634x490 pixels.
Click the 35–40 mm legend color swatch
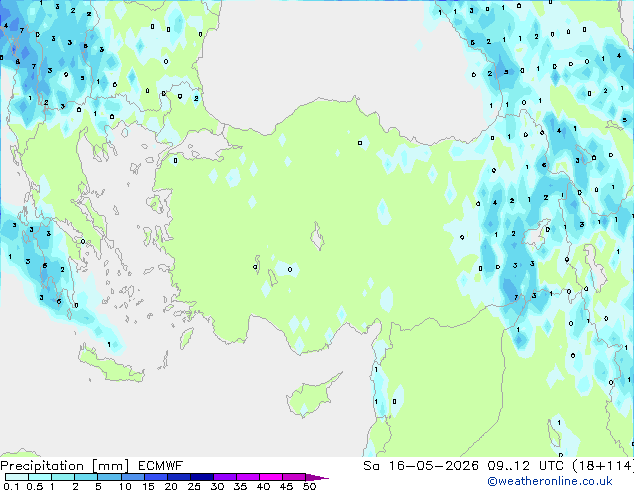coord(247,477)
